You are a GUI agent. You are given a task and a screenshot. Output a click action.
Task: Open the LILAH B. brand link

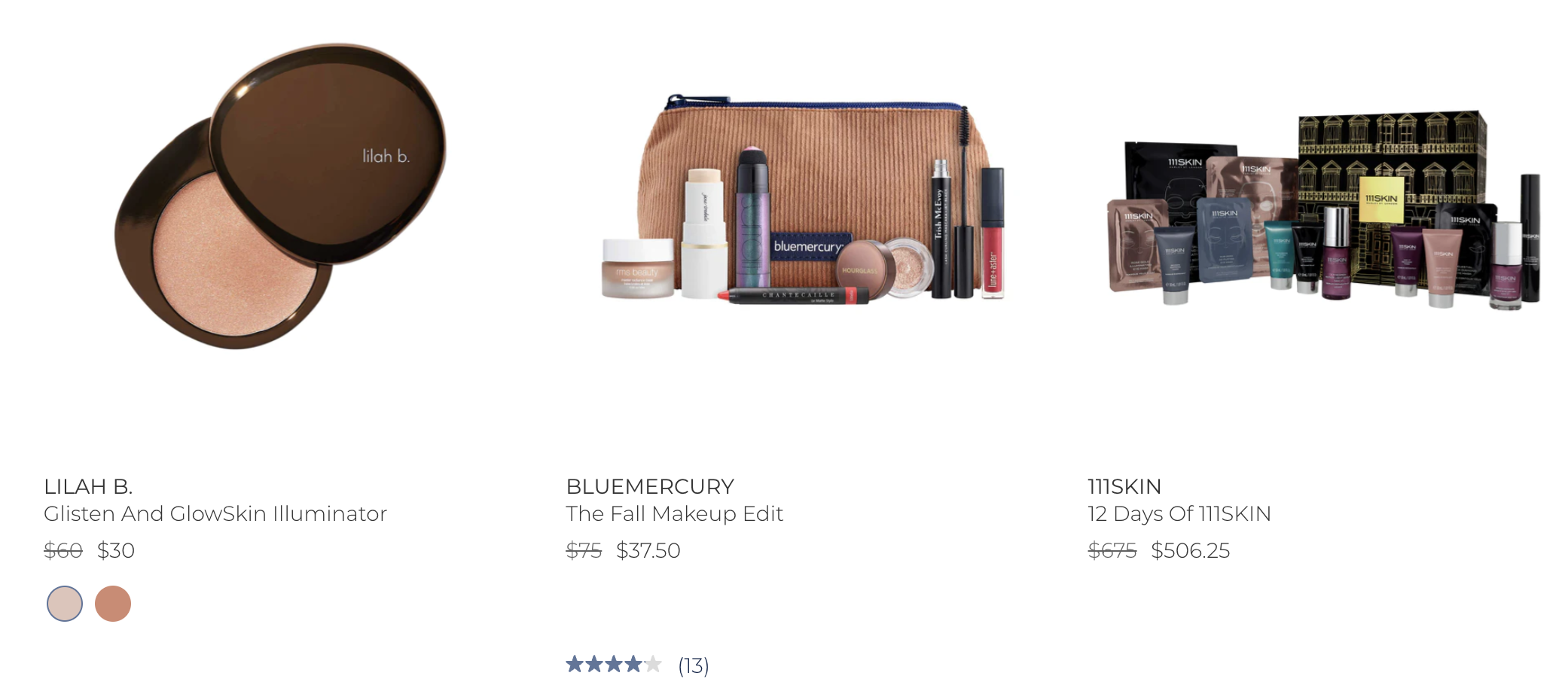(88, 487)
